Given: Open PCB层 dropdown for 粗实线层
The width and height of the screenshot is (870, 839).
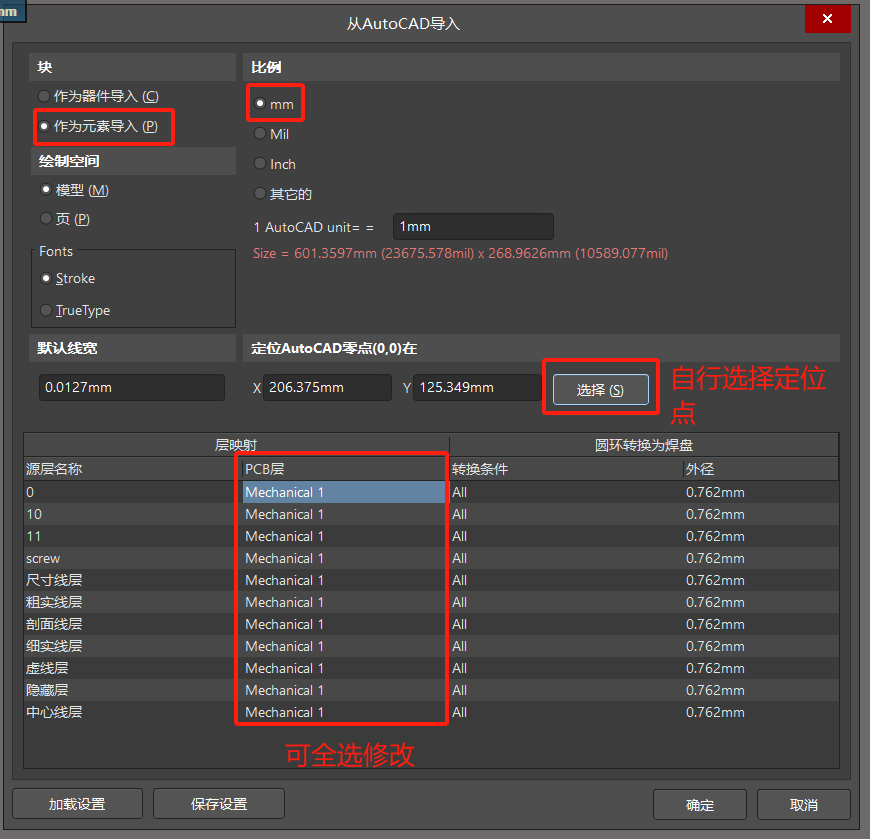Looking at the screenshot, I should coord(344,602).
